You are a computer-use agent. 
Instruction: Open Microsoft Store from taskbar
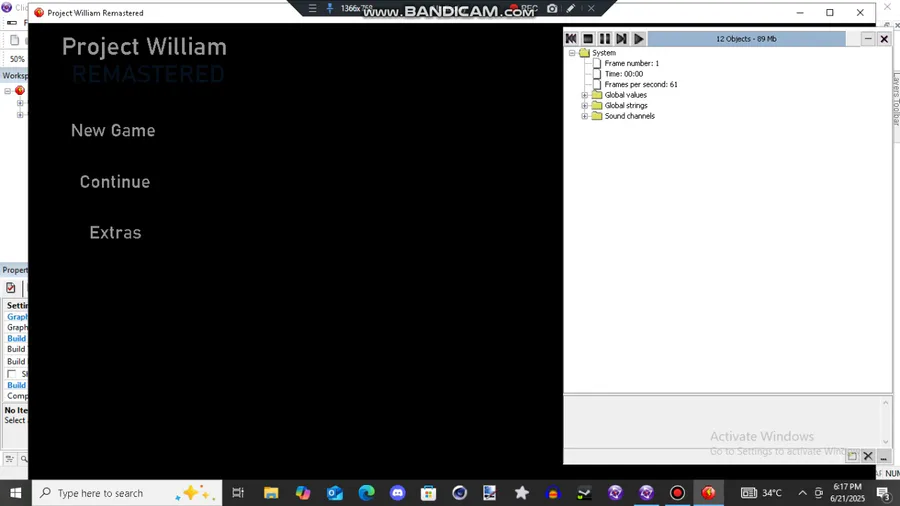[x=428, y=493]
